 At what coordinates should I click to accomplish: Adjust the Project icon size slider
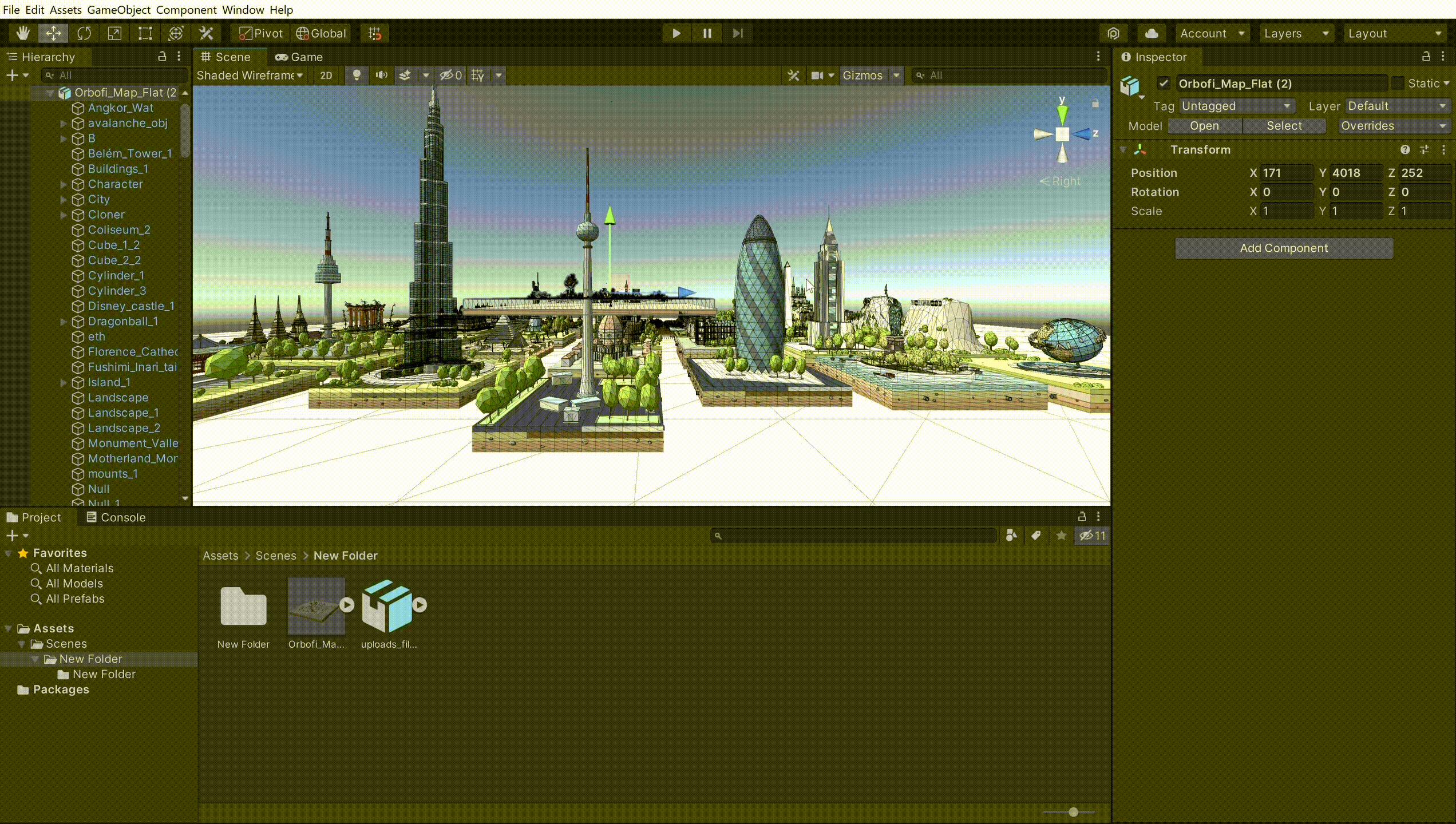click(1069, 812)
